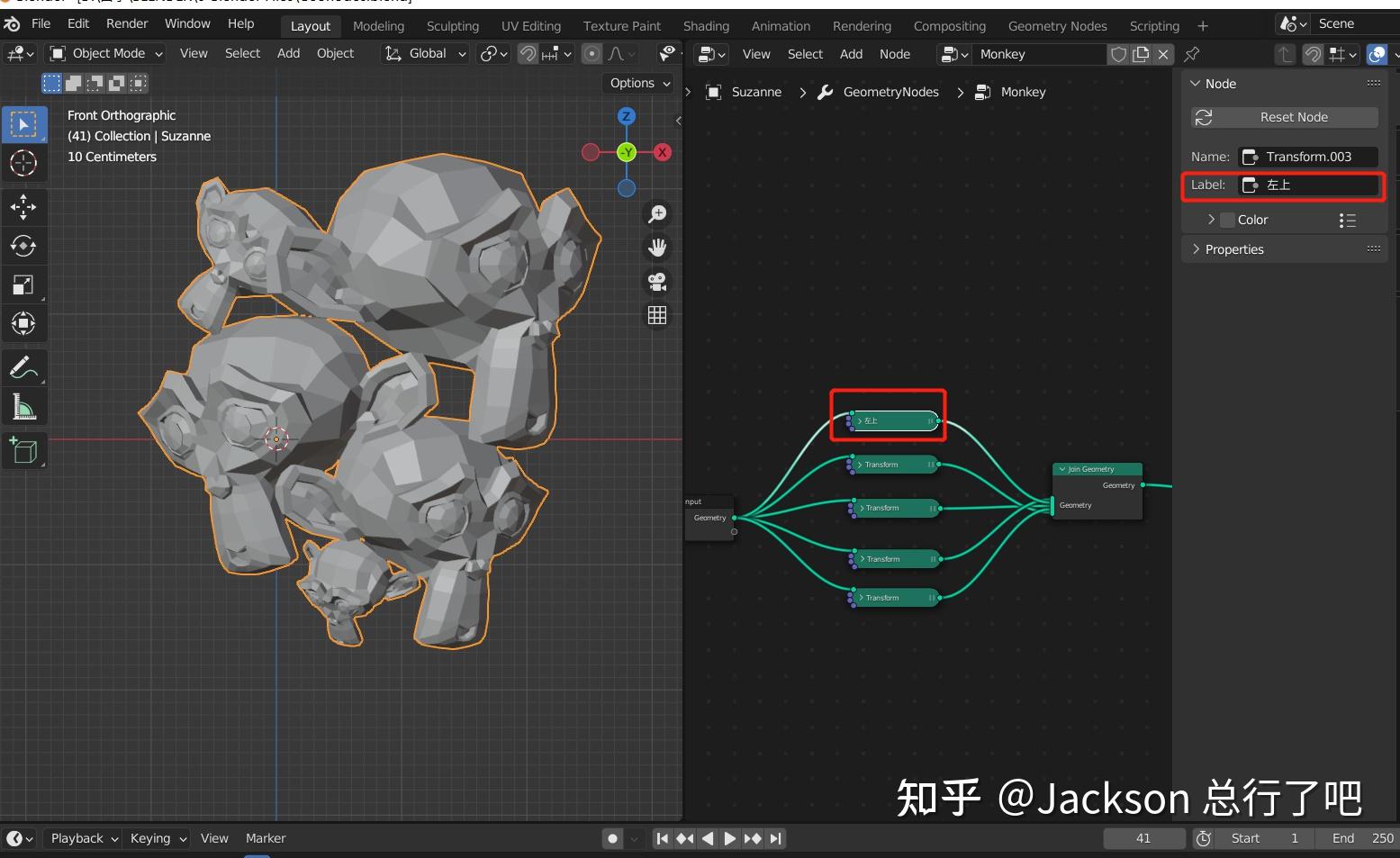Select the Annotate tool
This screenshot has width=1400, height=858.
24,366
